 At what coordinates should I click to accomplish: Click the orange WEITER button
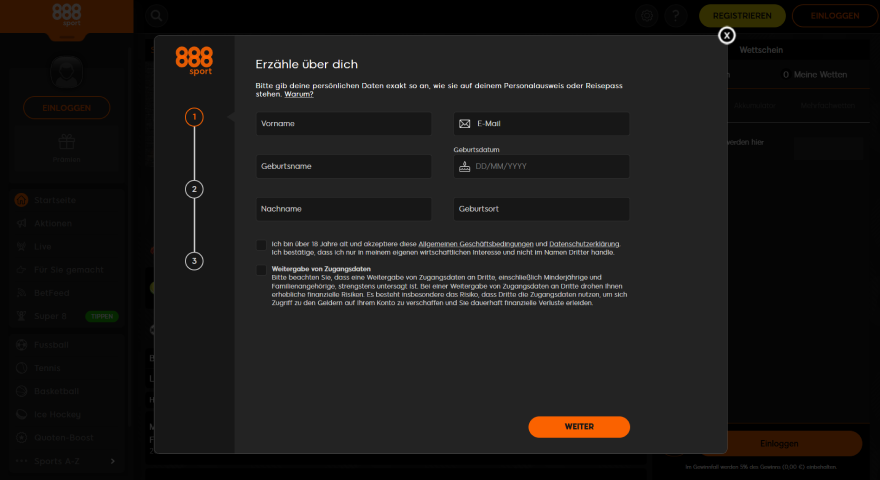click(x=579, y=427)
